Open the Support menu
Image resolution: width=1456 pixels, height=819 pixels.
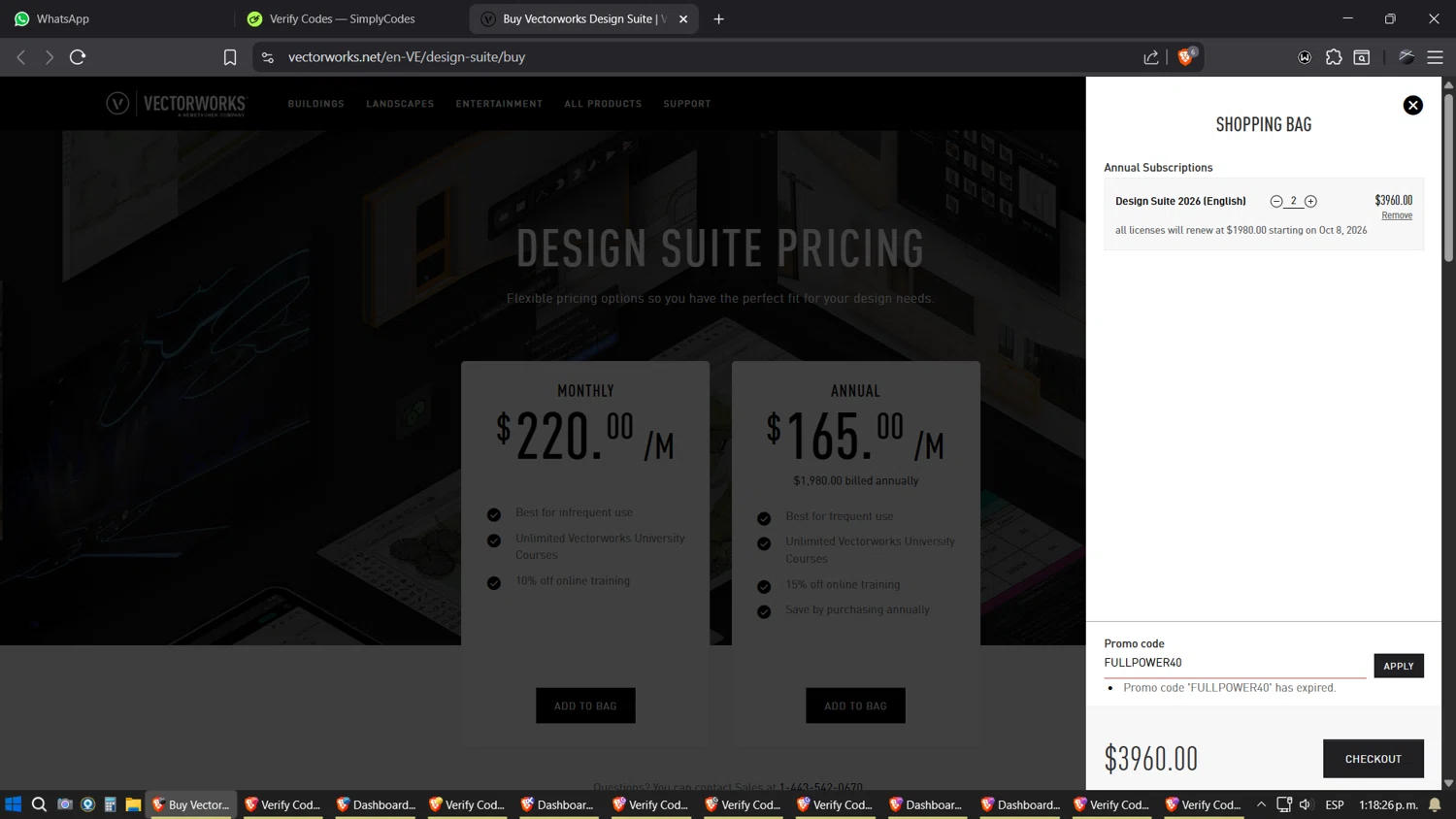point(687,104)
